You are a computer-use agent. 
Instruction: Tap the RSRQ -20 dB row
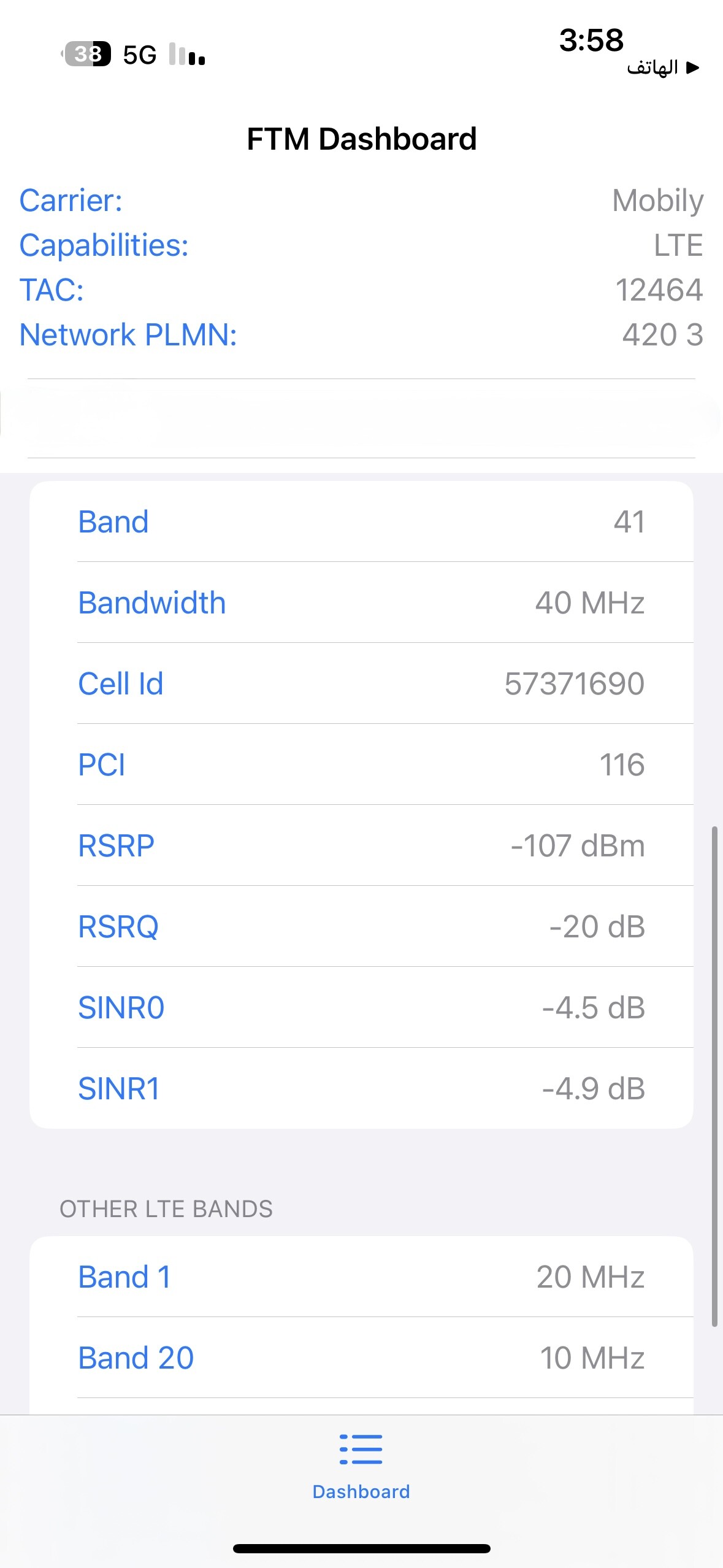click(x=361, y=927)
